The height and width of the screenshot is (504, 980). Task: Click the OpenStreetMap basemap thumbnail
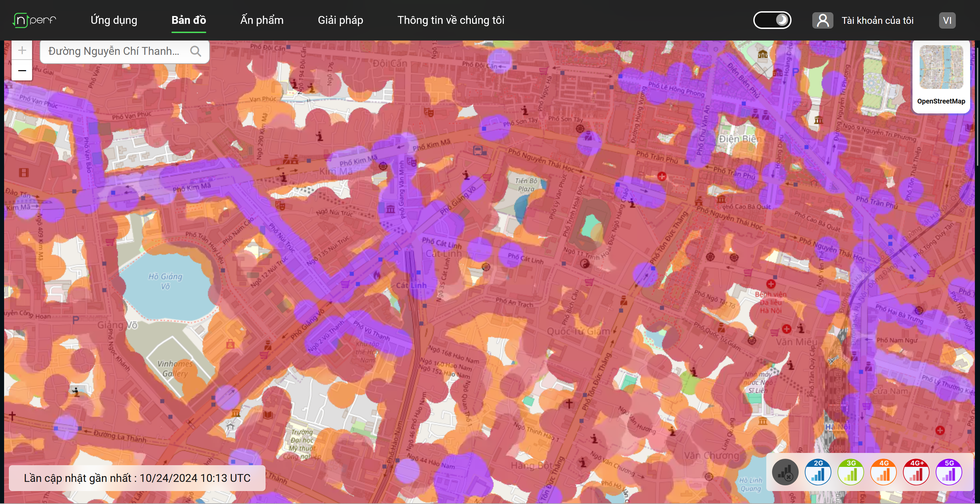pyautogui.click(x=941, y=74)
